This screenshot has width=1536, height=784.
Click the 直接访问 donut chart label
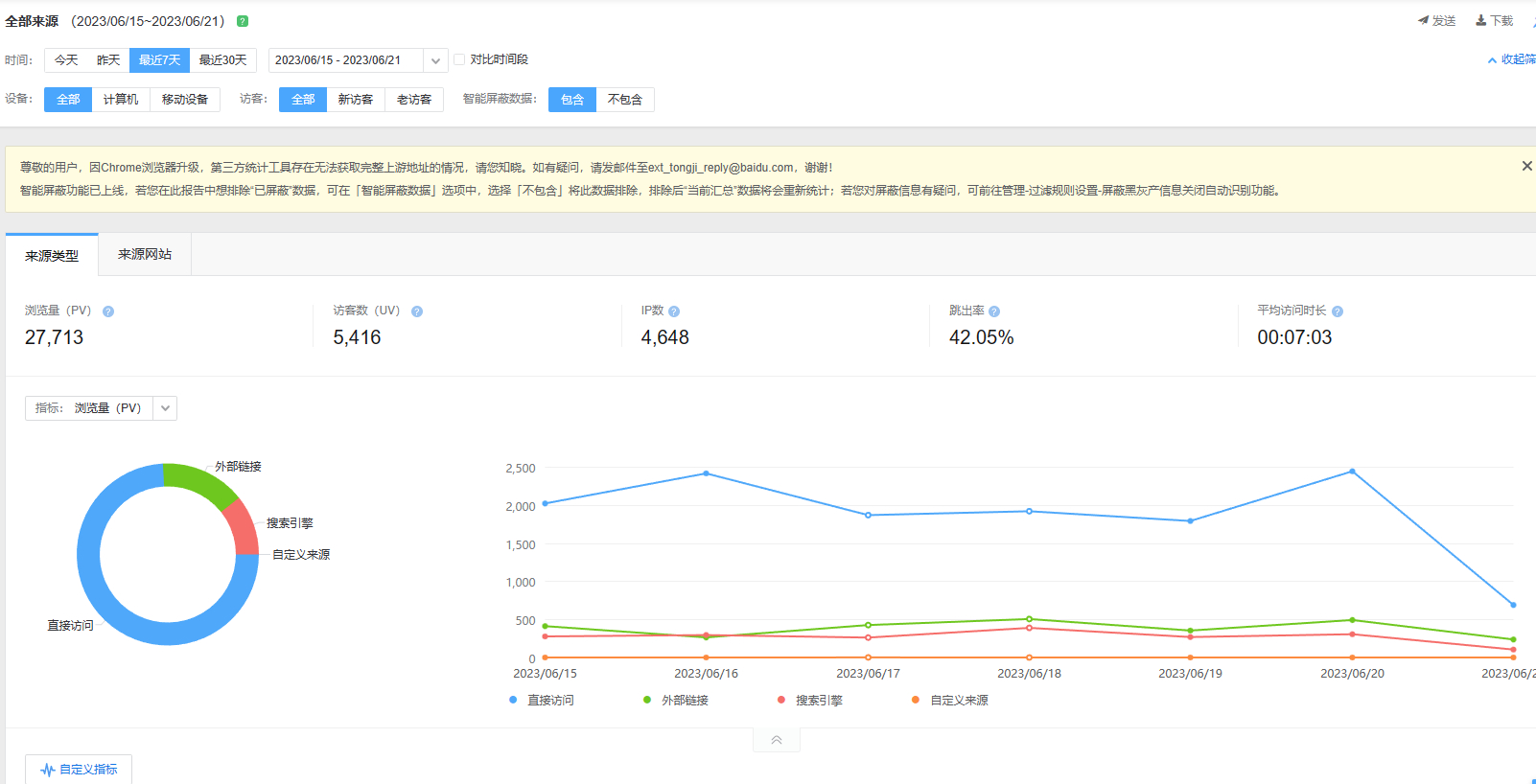click(x=71, y=626)
